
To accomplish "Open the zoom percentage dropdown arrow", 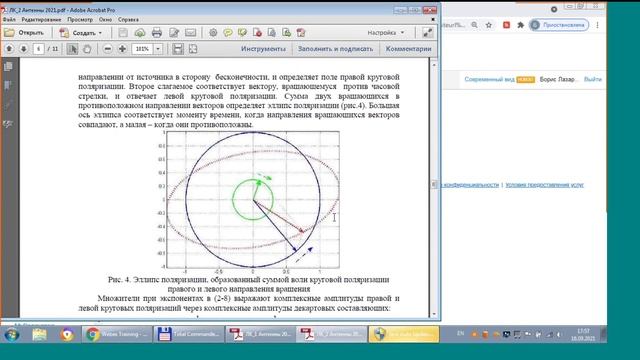I will point(158,49).
